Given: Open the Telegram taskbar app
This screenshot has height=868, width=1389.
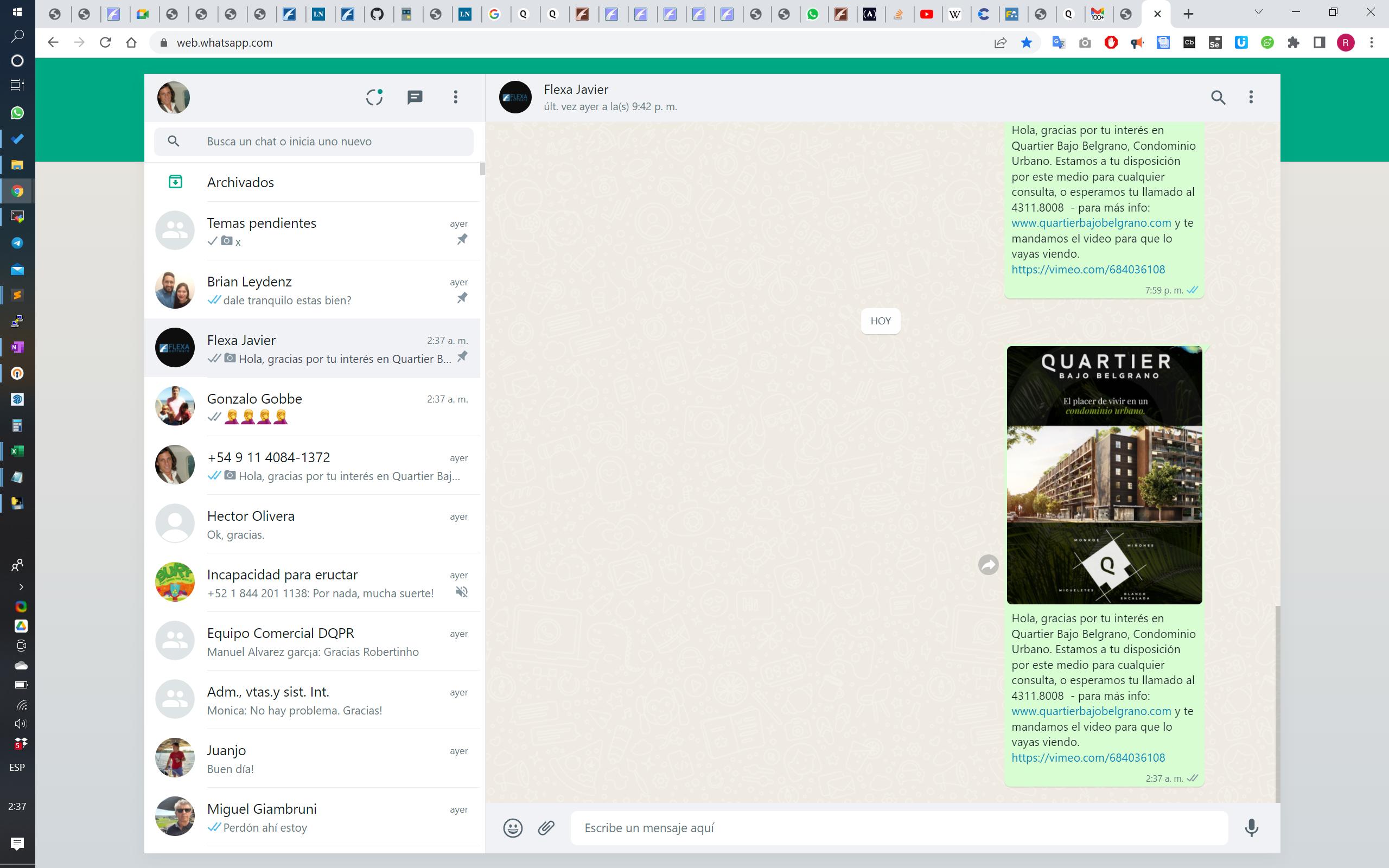Looking at the screenshot, I should tap(17, 243).
